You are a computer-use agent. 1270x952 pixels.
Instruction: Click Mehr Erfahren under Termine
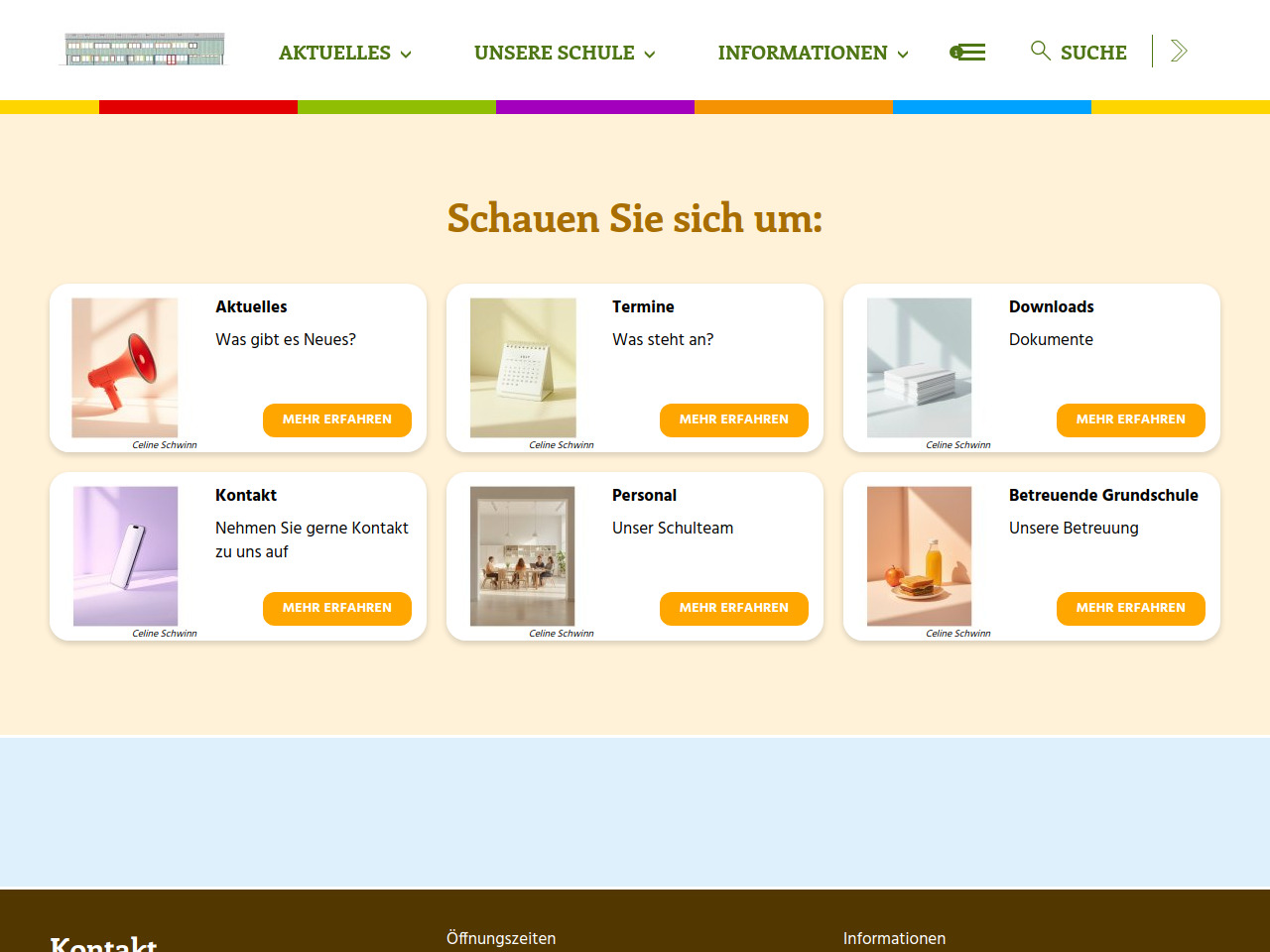733,419
